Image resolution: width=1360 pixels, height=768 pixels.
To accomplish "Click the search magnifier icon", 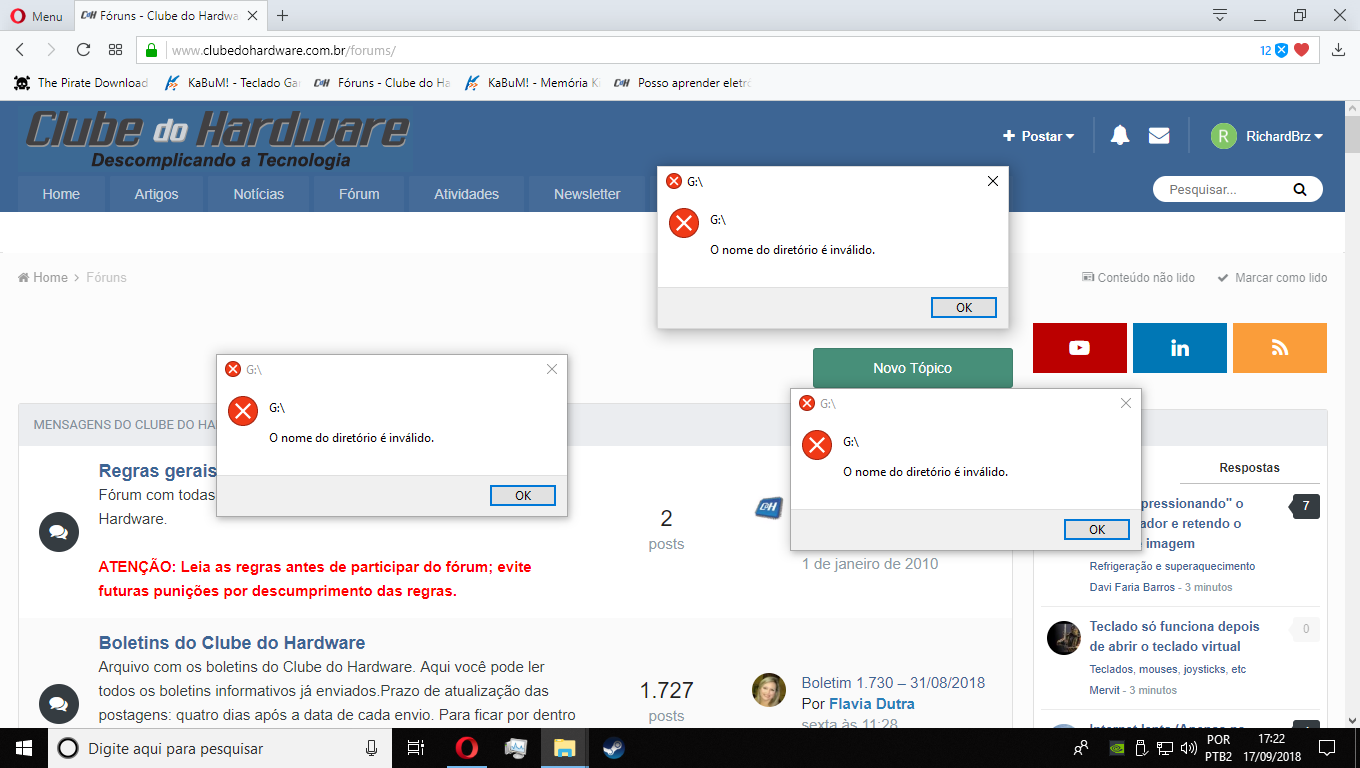I will point(1300,189).
